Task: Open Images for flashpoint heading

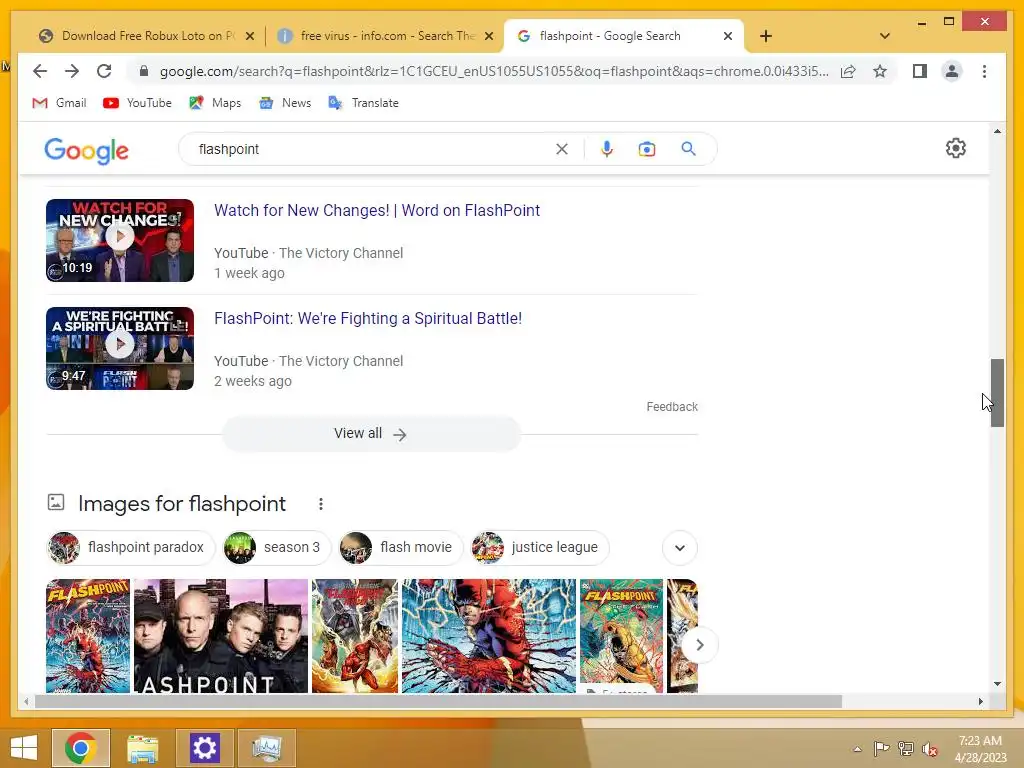Action: [182, 504]
